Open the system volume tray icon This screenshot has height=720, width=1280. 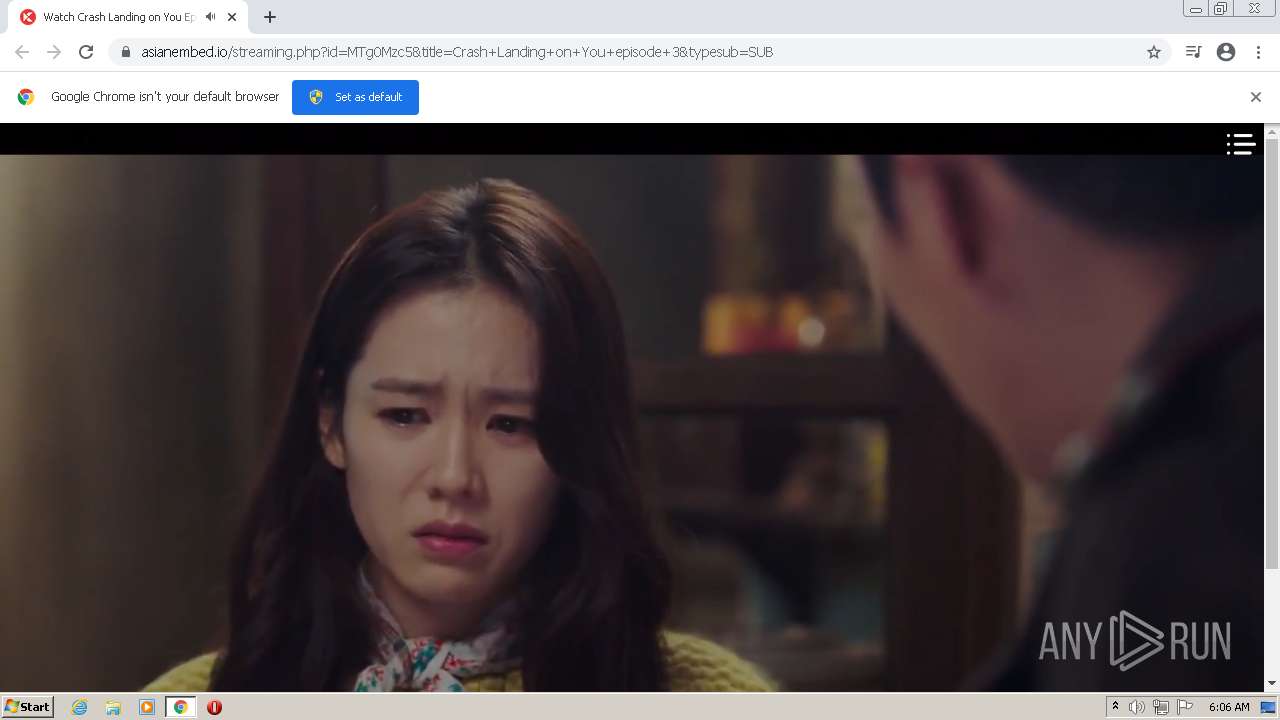point(1137,707)
